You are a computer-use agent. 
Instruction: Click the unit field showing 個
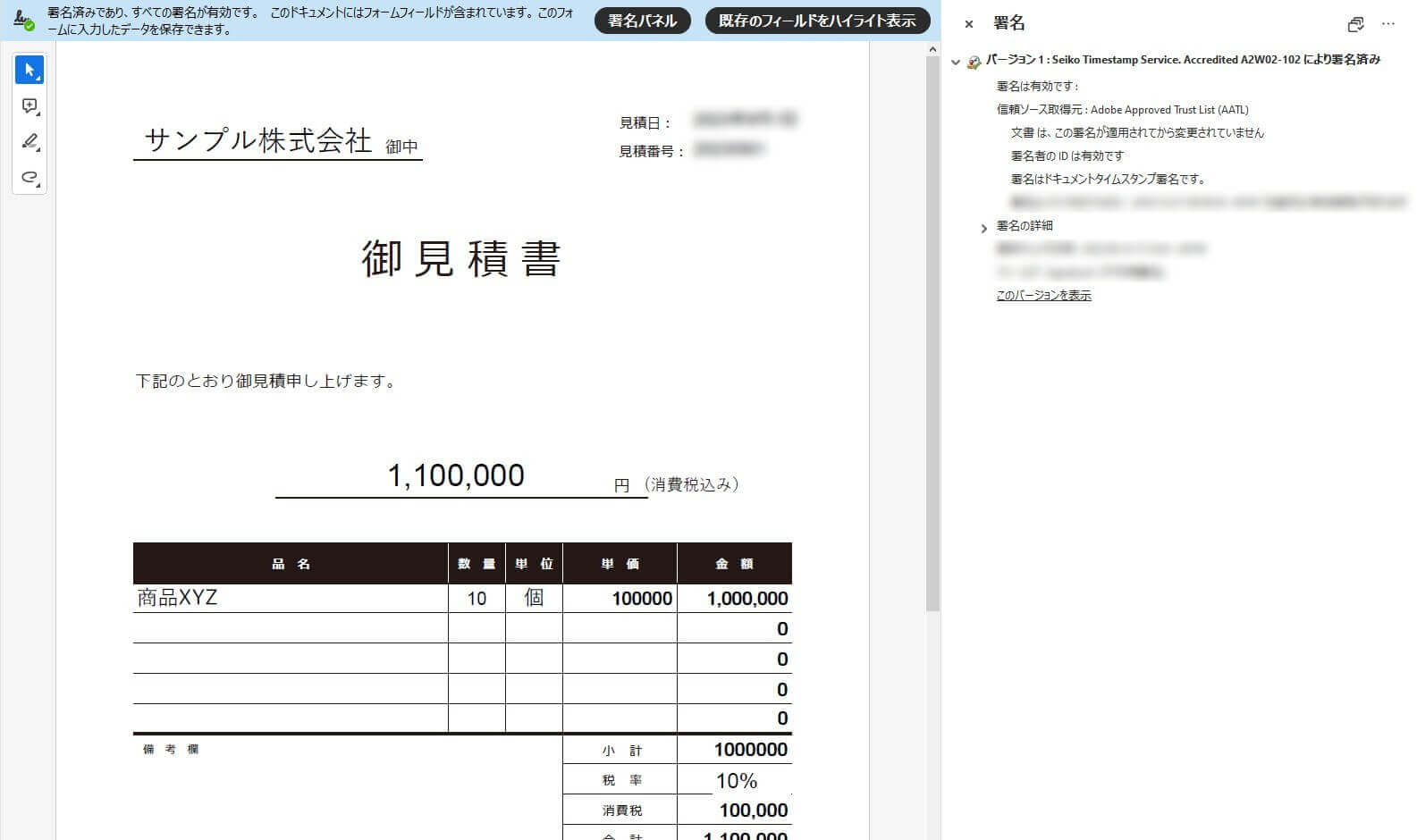534,598
